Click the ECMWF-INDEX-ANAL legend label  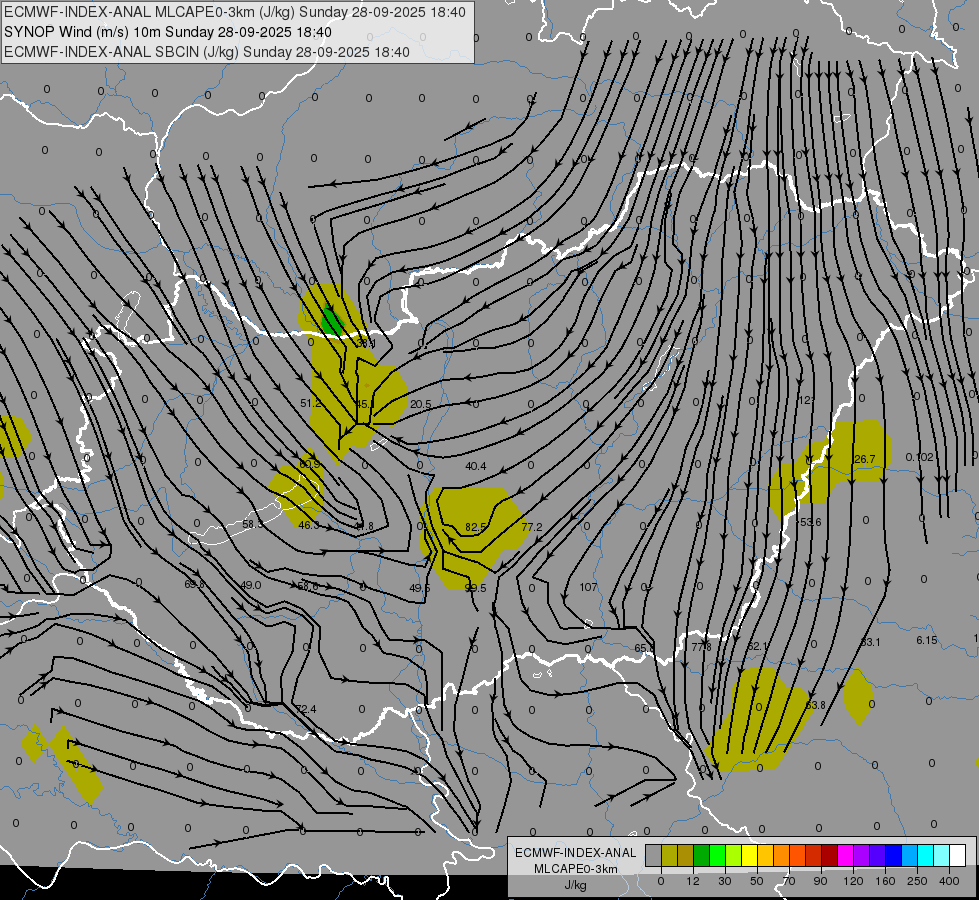point(576,853)
